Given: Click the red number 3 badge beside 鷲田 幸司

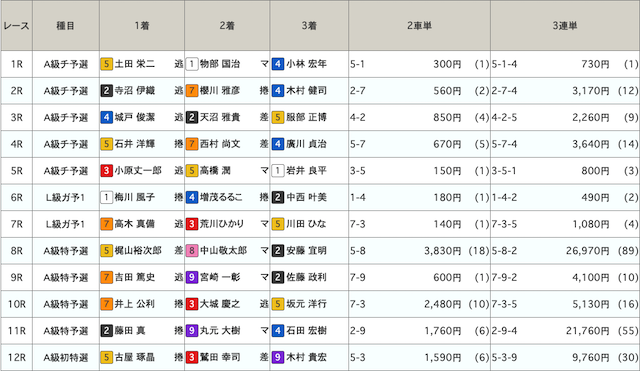Looking at the screenshot, I should pyautogui.click(x=192, y=358).
